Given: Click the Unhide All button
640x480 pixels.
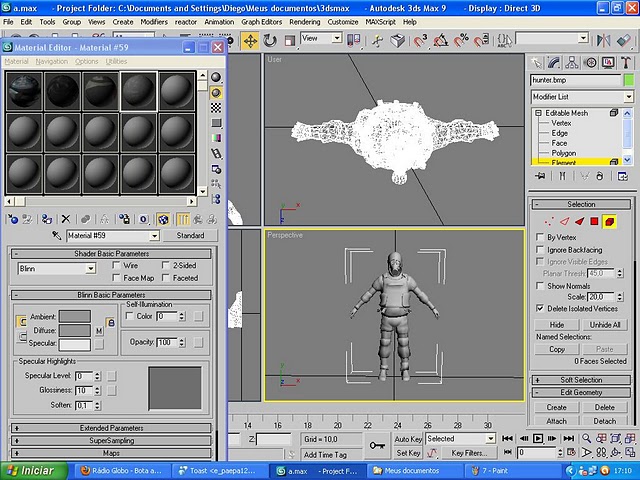Looking at the screenshot, I should coord(605,325).
